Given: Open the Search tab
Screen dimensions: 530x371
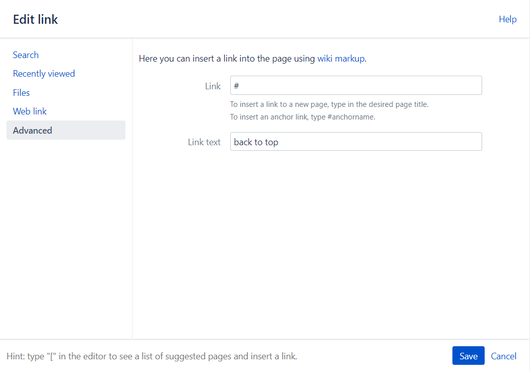Looking at the screenshot, I should 26,55.
